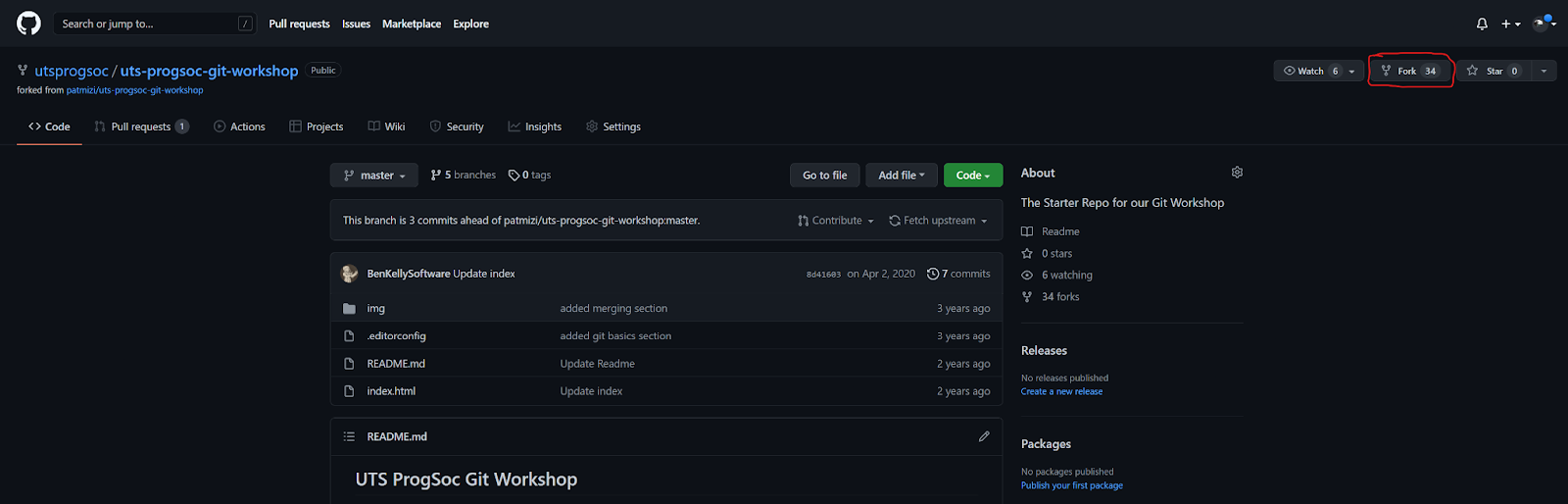View the 5 branches link
Viewport: 1568px width, 504px height.
[x=464, y=175]
